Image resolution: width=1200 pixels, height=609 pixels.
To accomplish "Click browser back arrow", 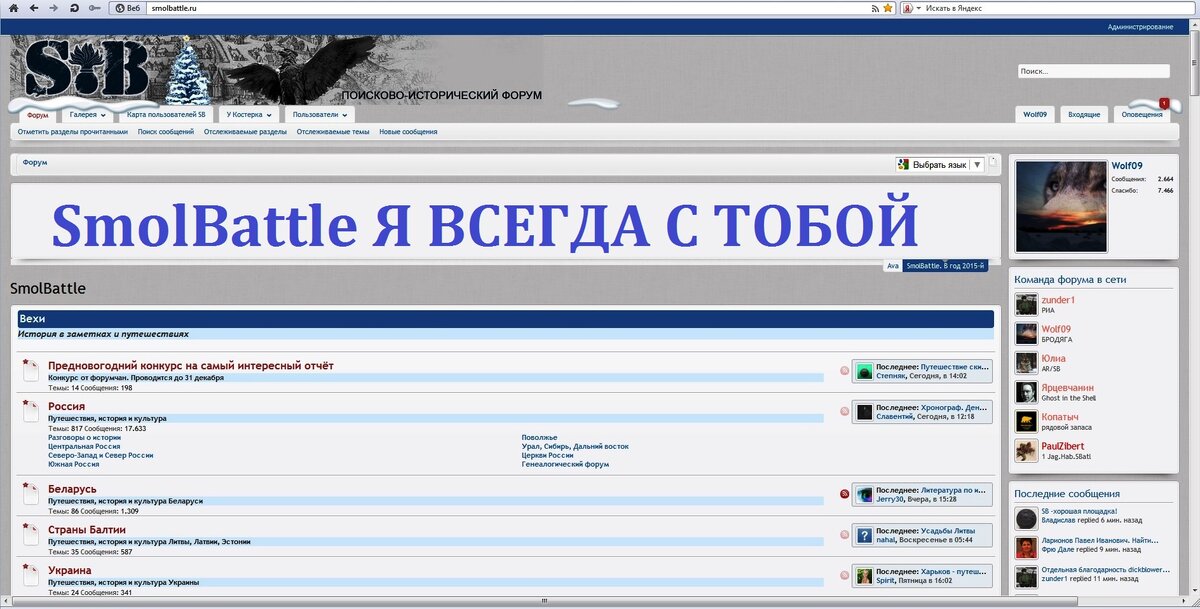I will pos(33,8).
